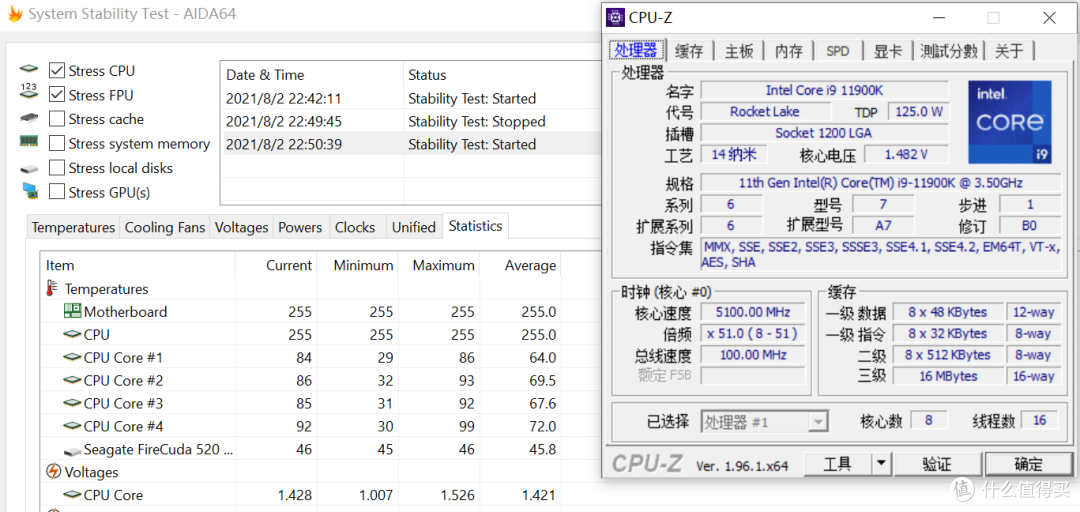This screenshot has width=1080, height=512.
Task: Click the Intel Core i9 logo in CPU-Z
Action: tap(1010, 122)
